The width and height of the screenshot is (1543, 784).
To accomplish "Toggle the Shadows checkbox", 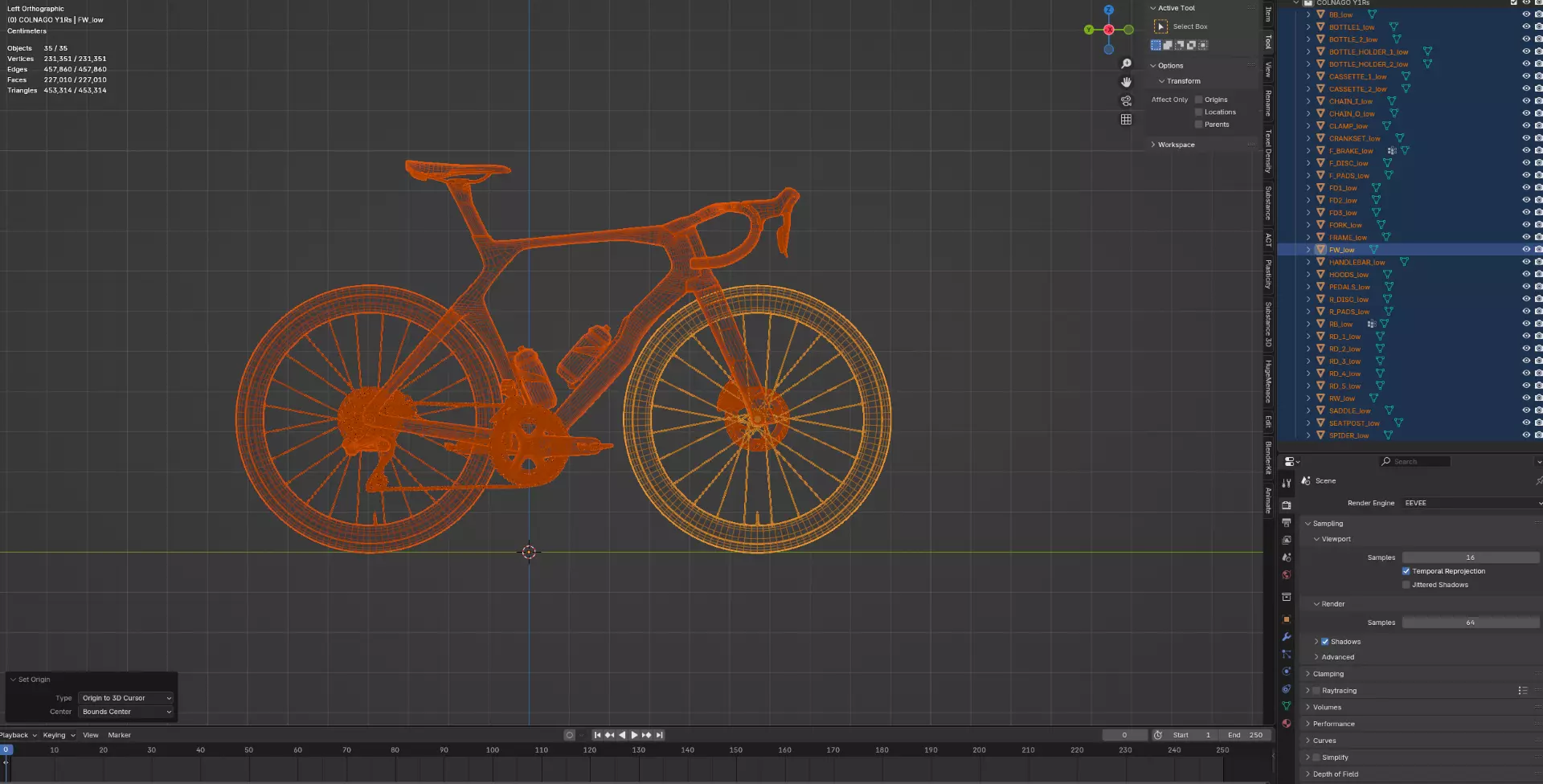I will pos(1325,642).
